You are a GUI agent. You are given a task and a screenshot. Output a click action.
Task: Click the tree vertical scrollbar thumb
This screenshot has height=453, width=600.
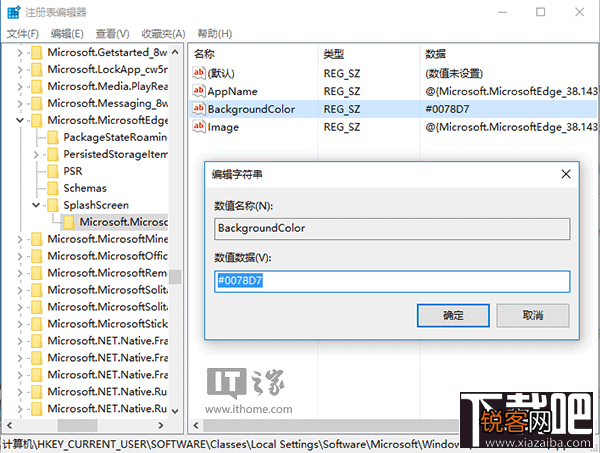pyautogui.click(x=175, y=277)
